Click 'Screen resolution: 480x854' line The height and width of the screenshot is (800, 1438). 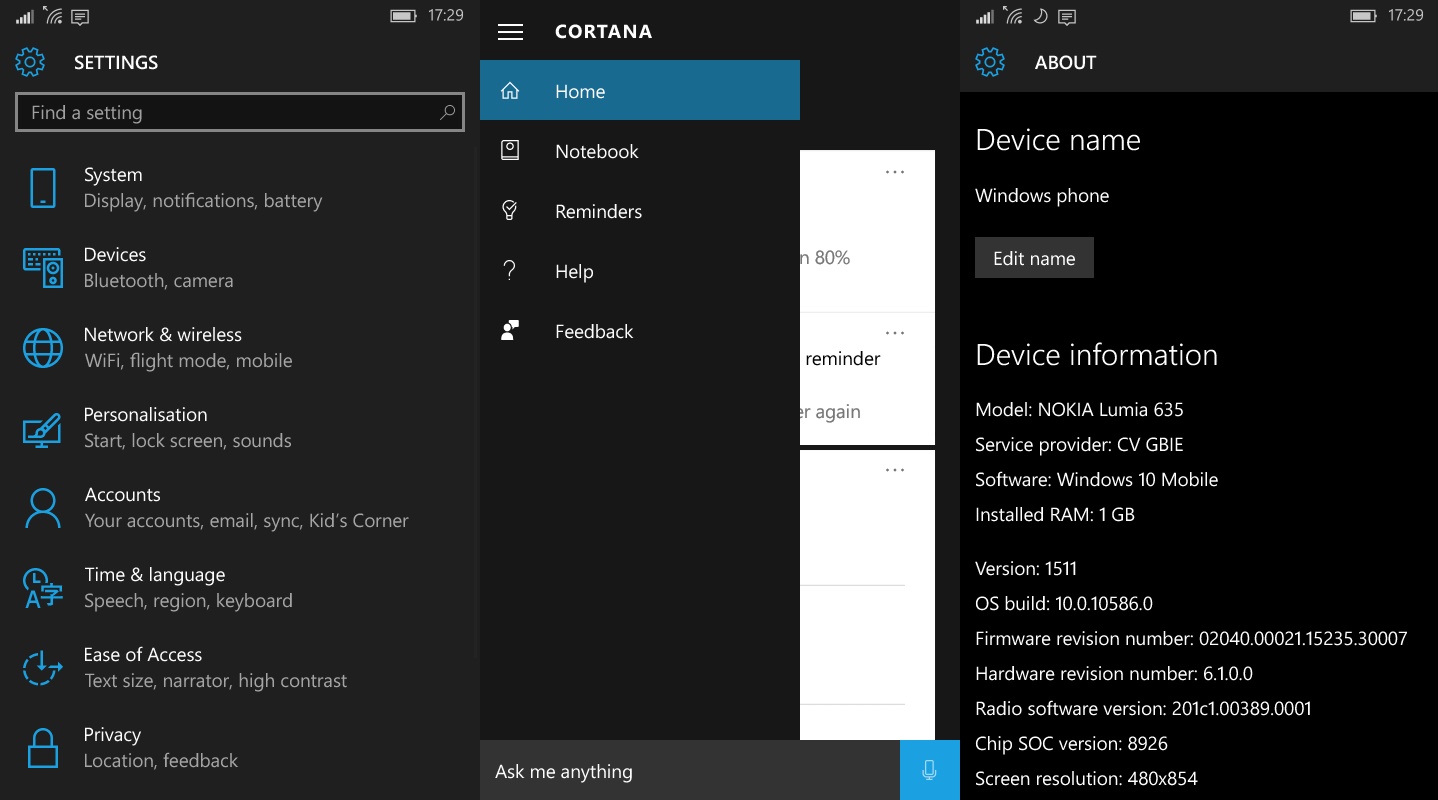(x=1086, y=778)
